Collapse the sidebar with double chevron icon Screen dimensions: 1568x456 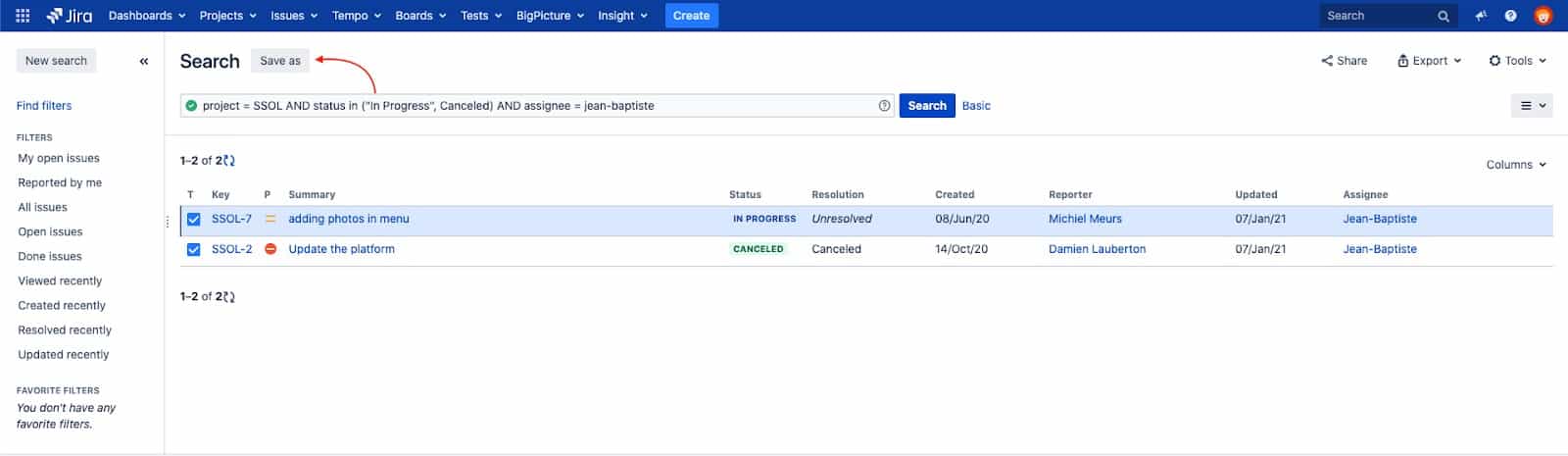(144, 61)
